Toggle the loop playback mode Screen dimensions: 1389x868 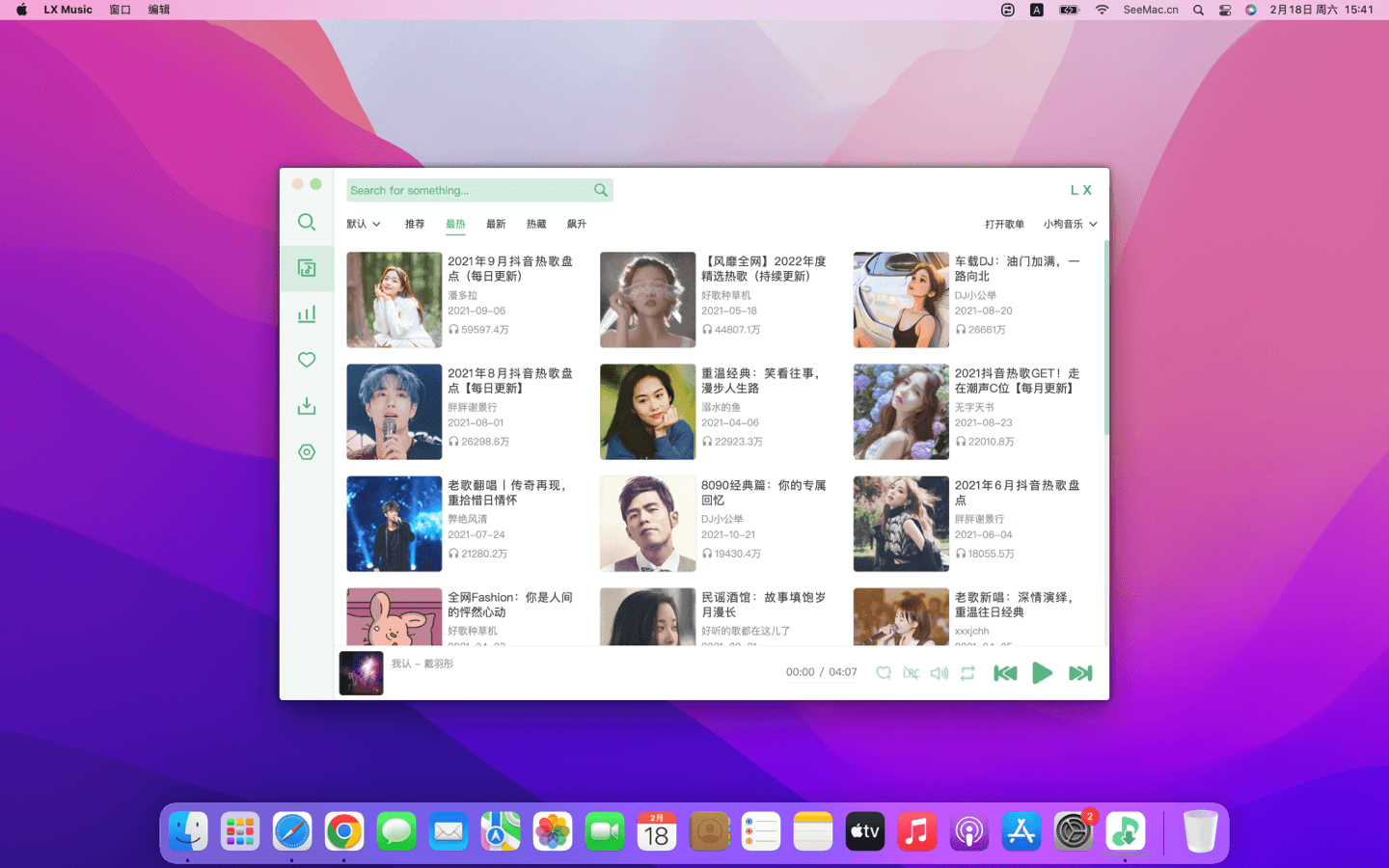pos(967,673)
